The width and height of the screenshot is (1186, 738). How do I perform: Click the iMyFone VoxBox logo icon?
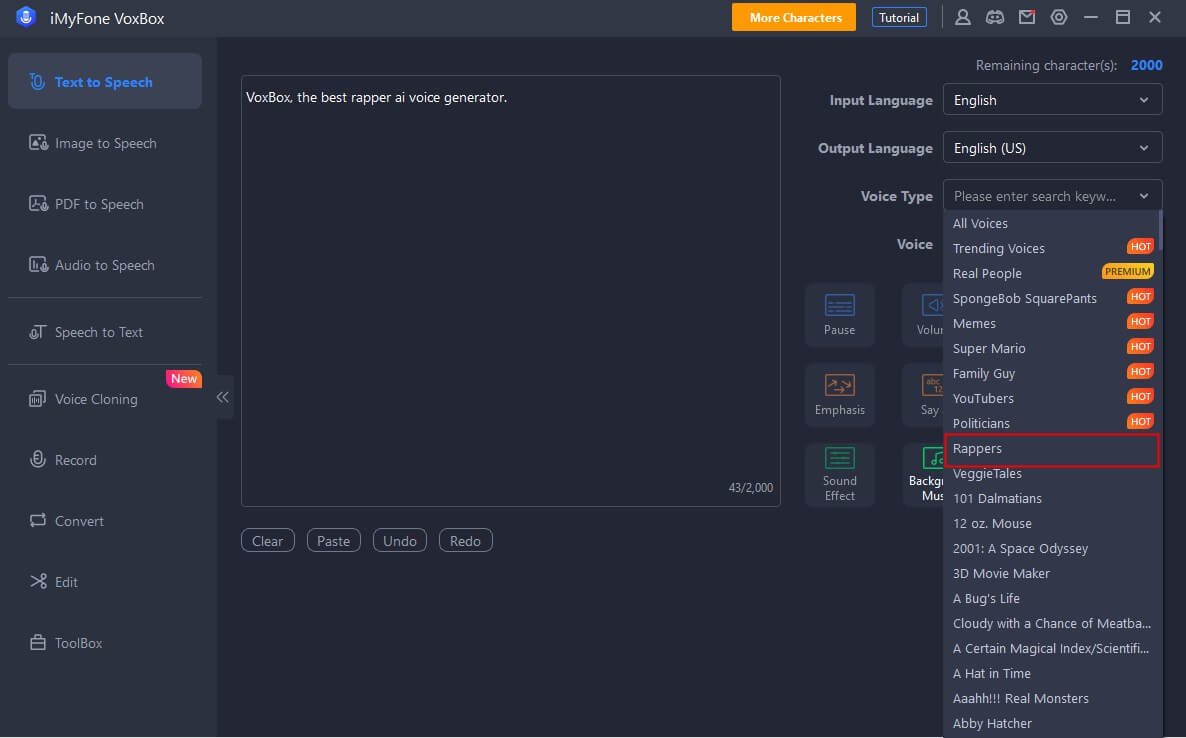(26, 17)
